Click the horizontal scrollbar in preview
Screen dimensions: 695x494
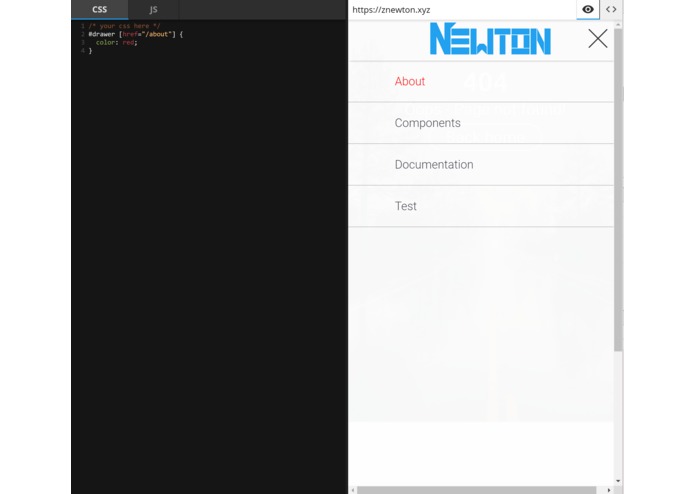[x=476, y=490]
